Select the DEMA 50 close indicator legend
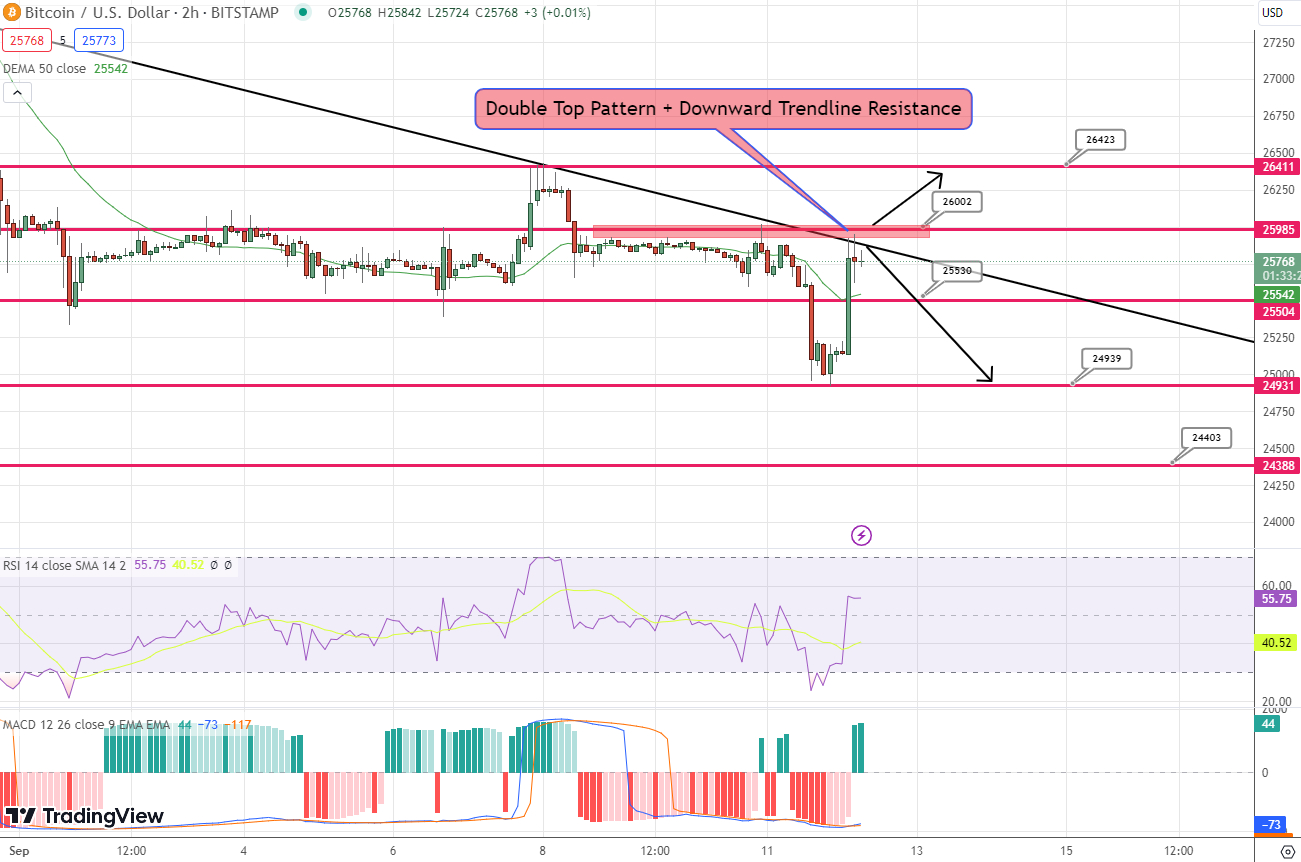 point(65,69)
